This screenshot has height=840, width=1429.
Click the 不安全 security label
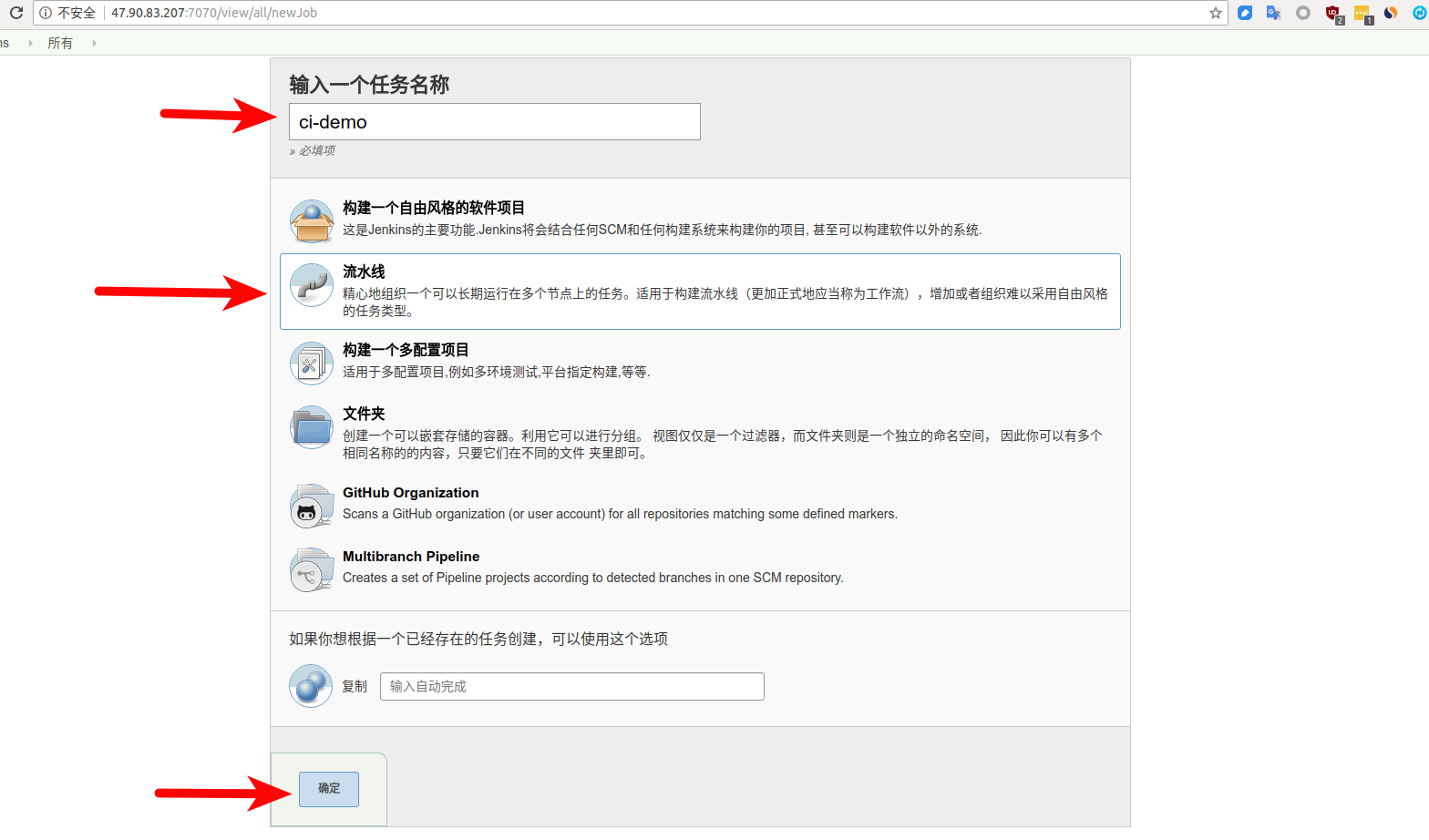(x=77, y=13)
